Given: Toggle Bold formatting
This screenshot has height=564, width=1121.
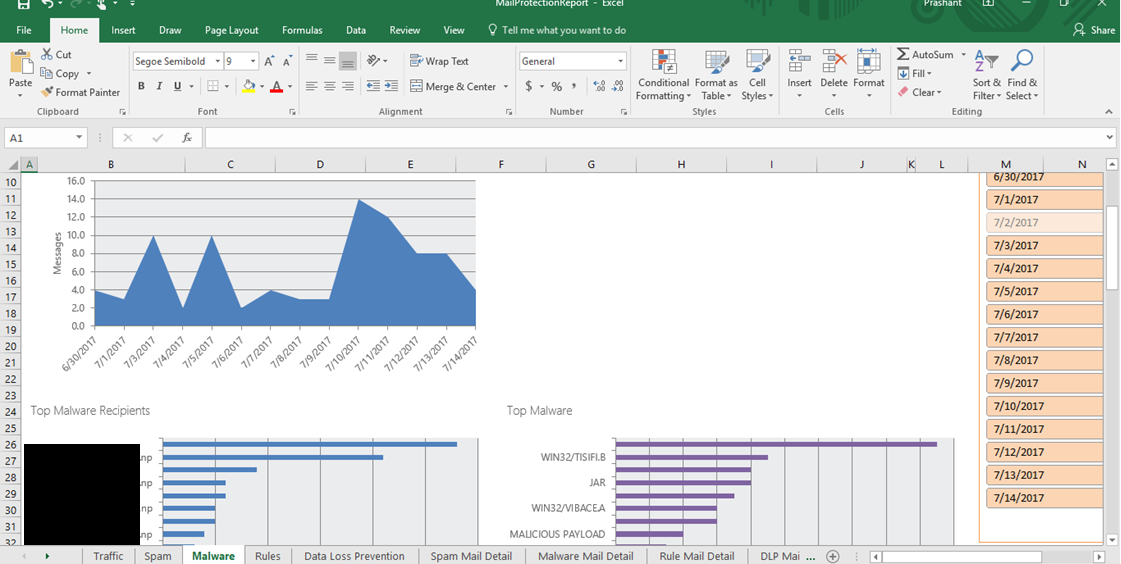Looking at the screenshot, I should (141, 86).
